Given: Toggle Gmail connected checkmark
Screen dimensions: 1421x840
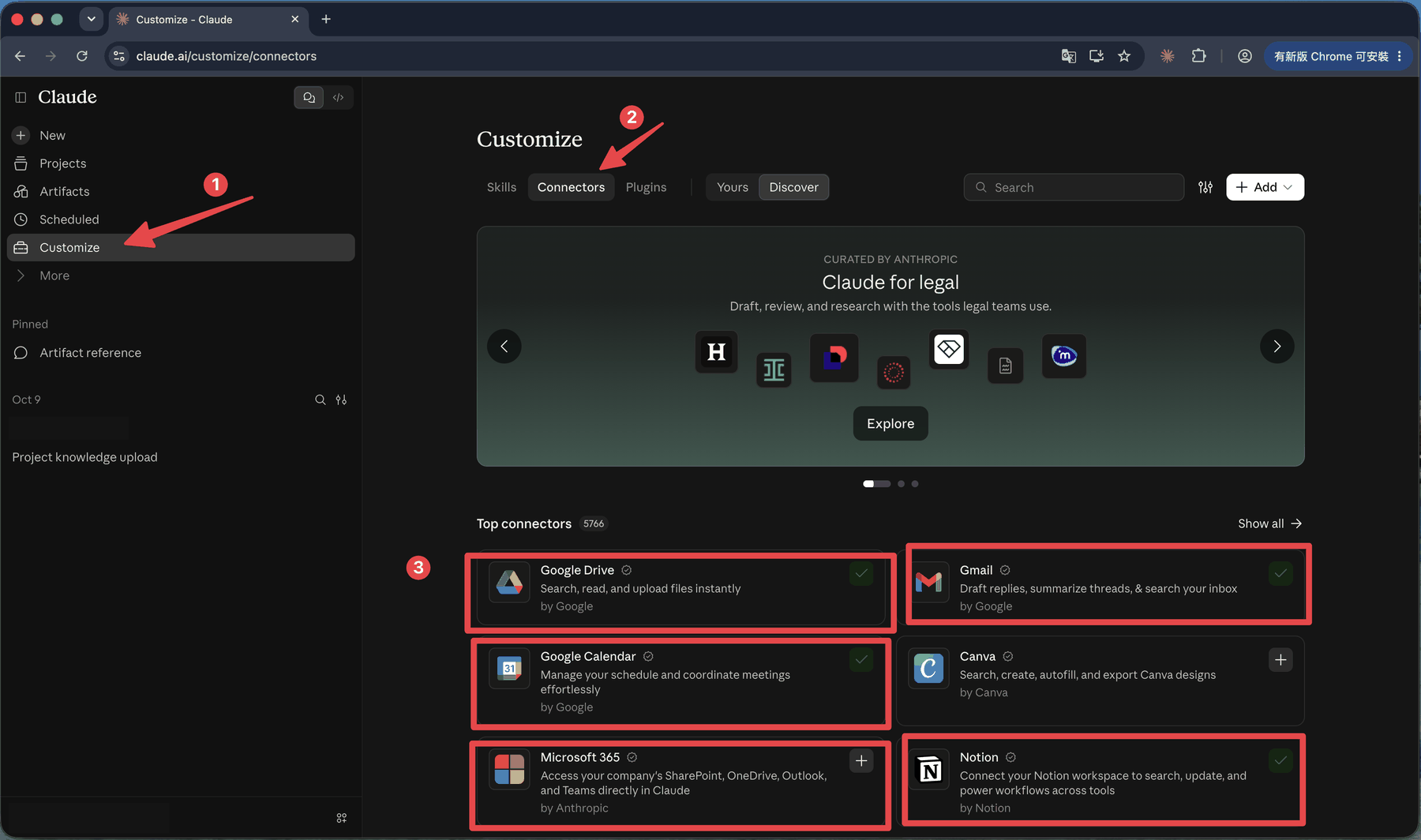Looking at the screenshot, I should (x=1280, y=574).
